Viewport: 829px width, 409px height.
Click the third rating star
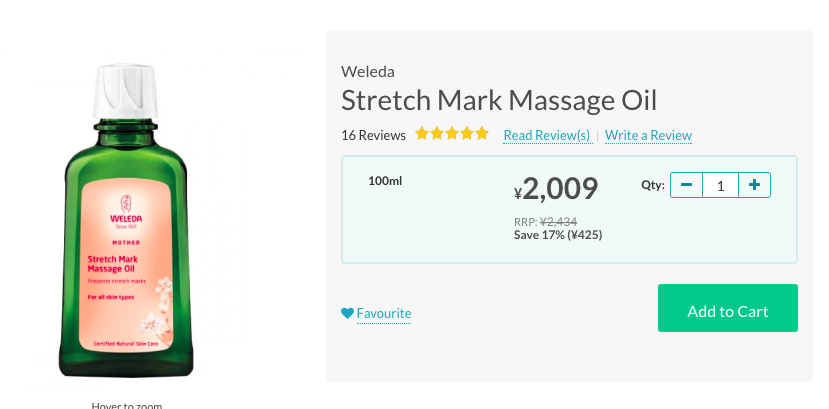[452, 133]
